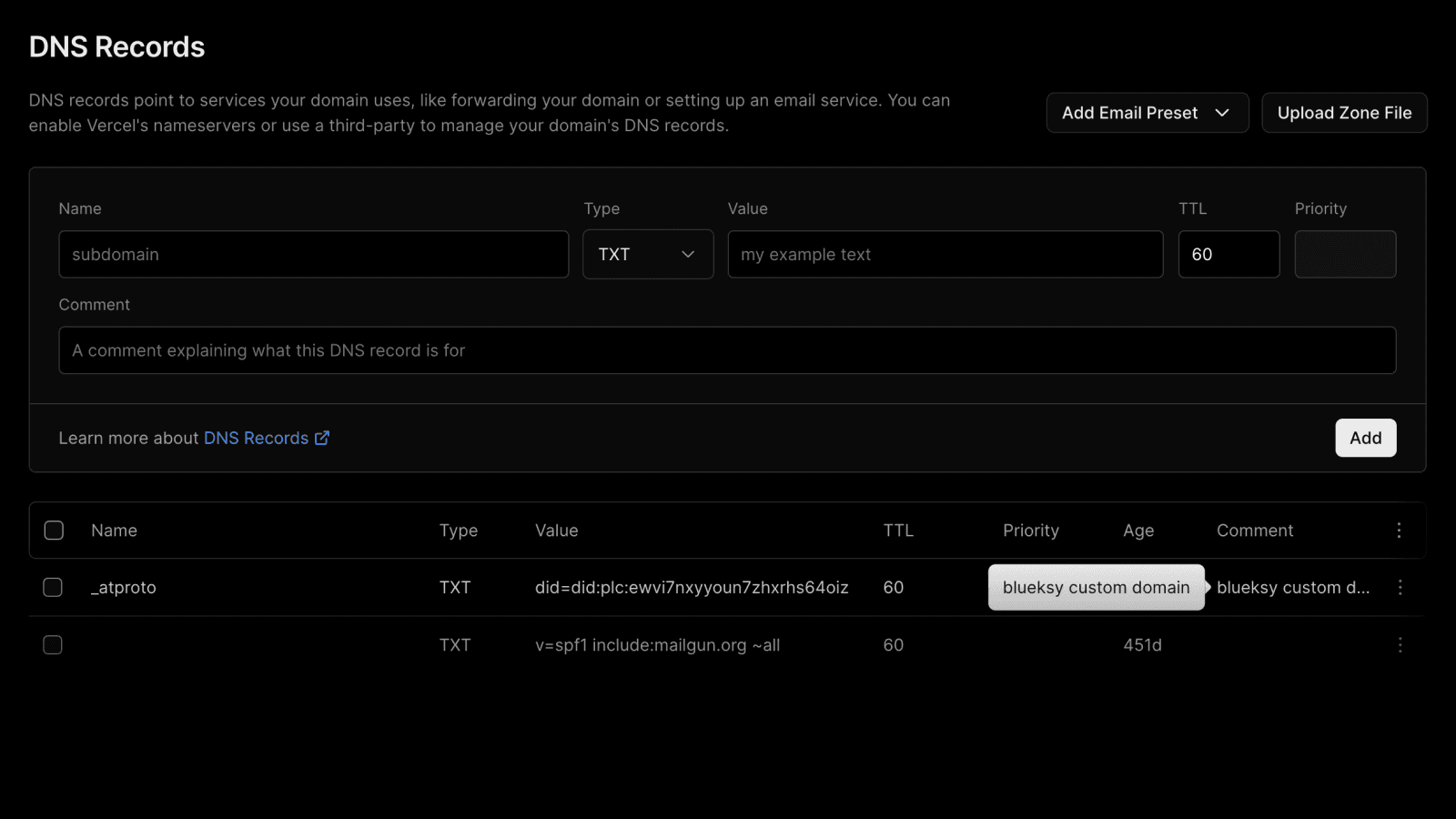Click the Upload Zone File button
1456x819 pixels.
[x=1344, y=113]
